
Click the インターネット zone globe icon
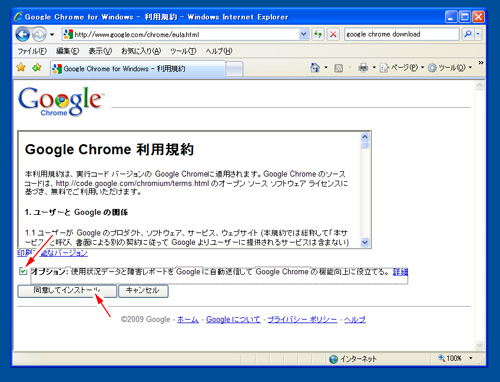coord(333,359)
